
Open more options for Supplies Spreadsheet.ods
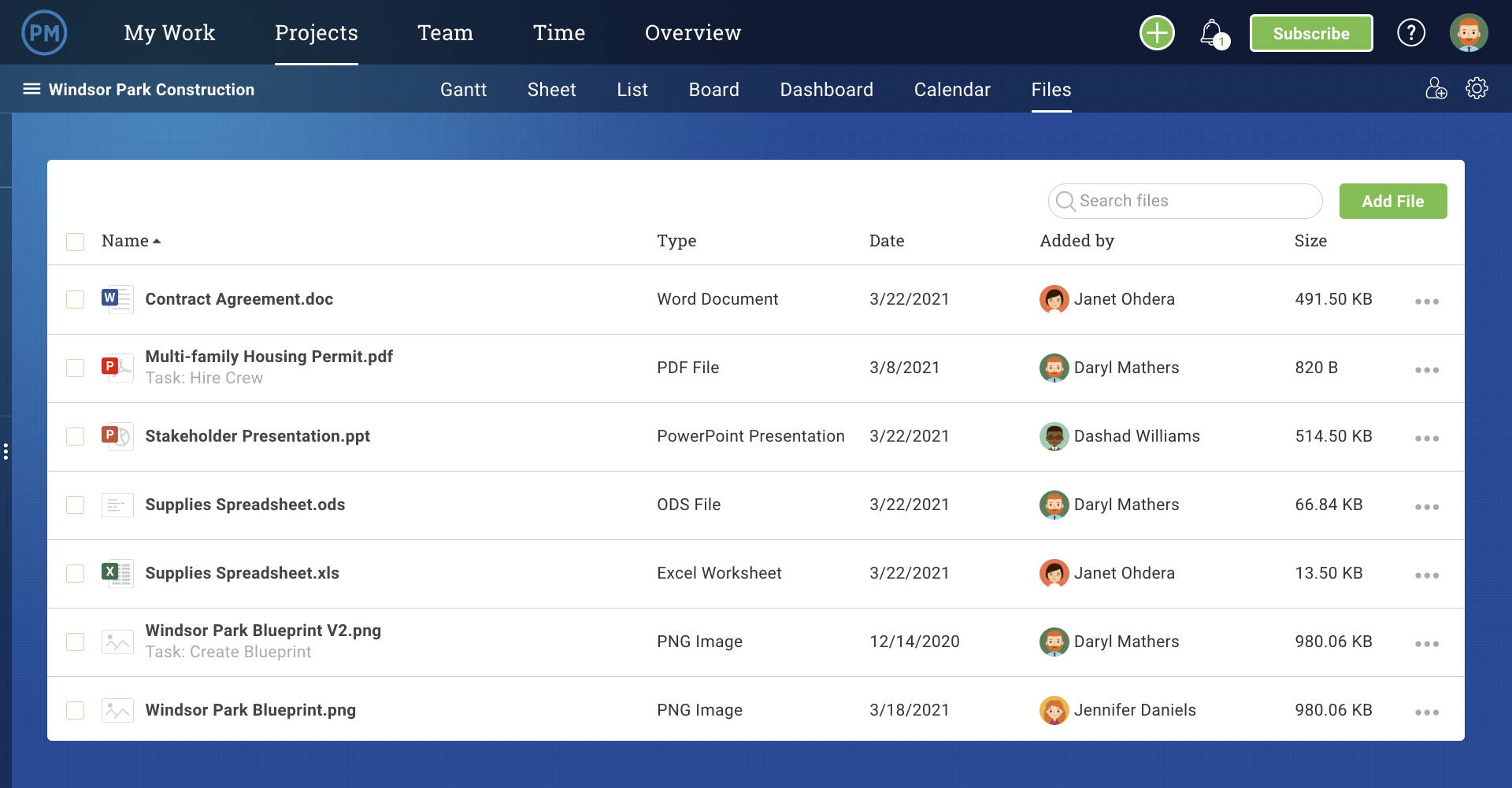(1426, 507)
